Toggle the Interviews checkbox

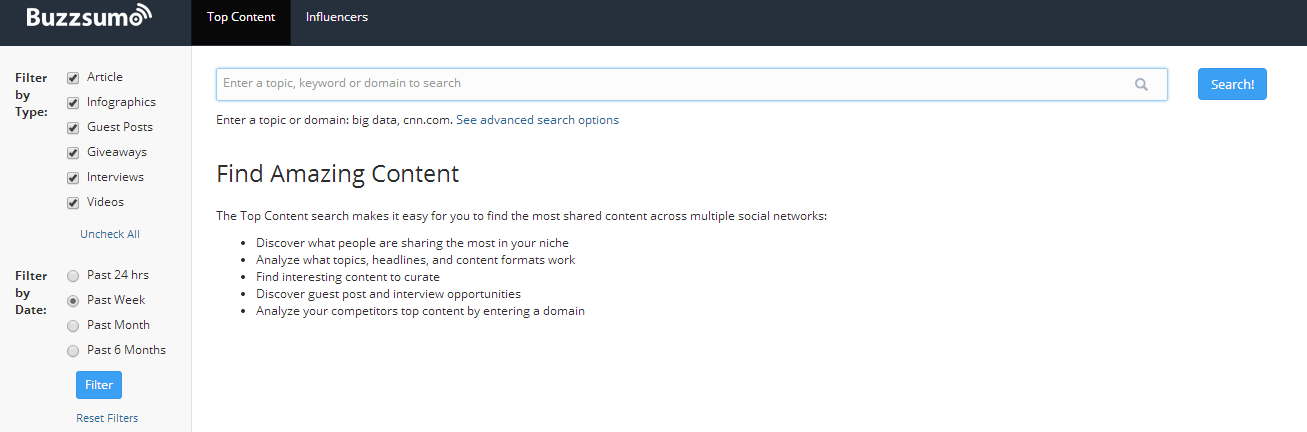[73, 178]
